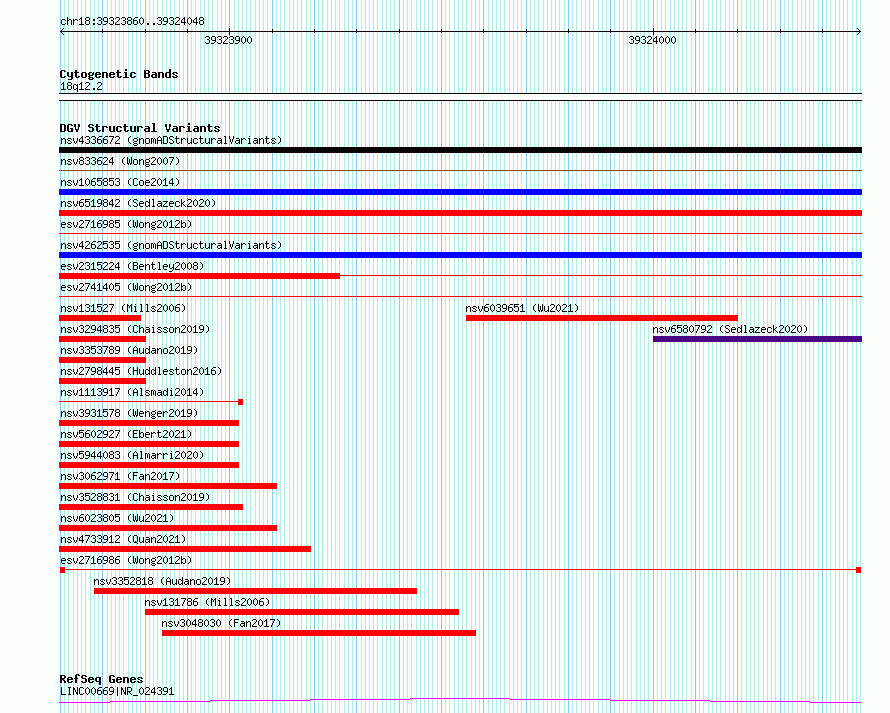890x713 pixels.
Task: Select end marker of nsv1113917 Alsmadi2014 line
Action: (x=241, y=402)
